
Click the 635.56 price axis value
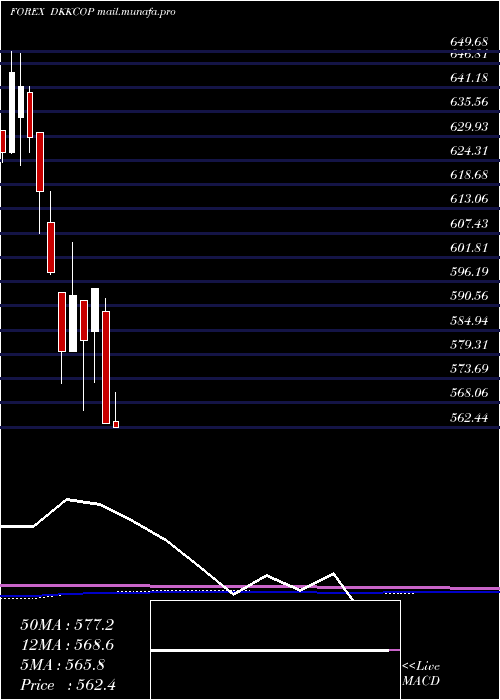click(469, 102)
